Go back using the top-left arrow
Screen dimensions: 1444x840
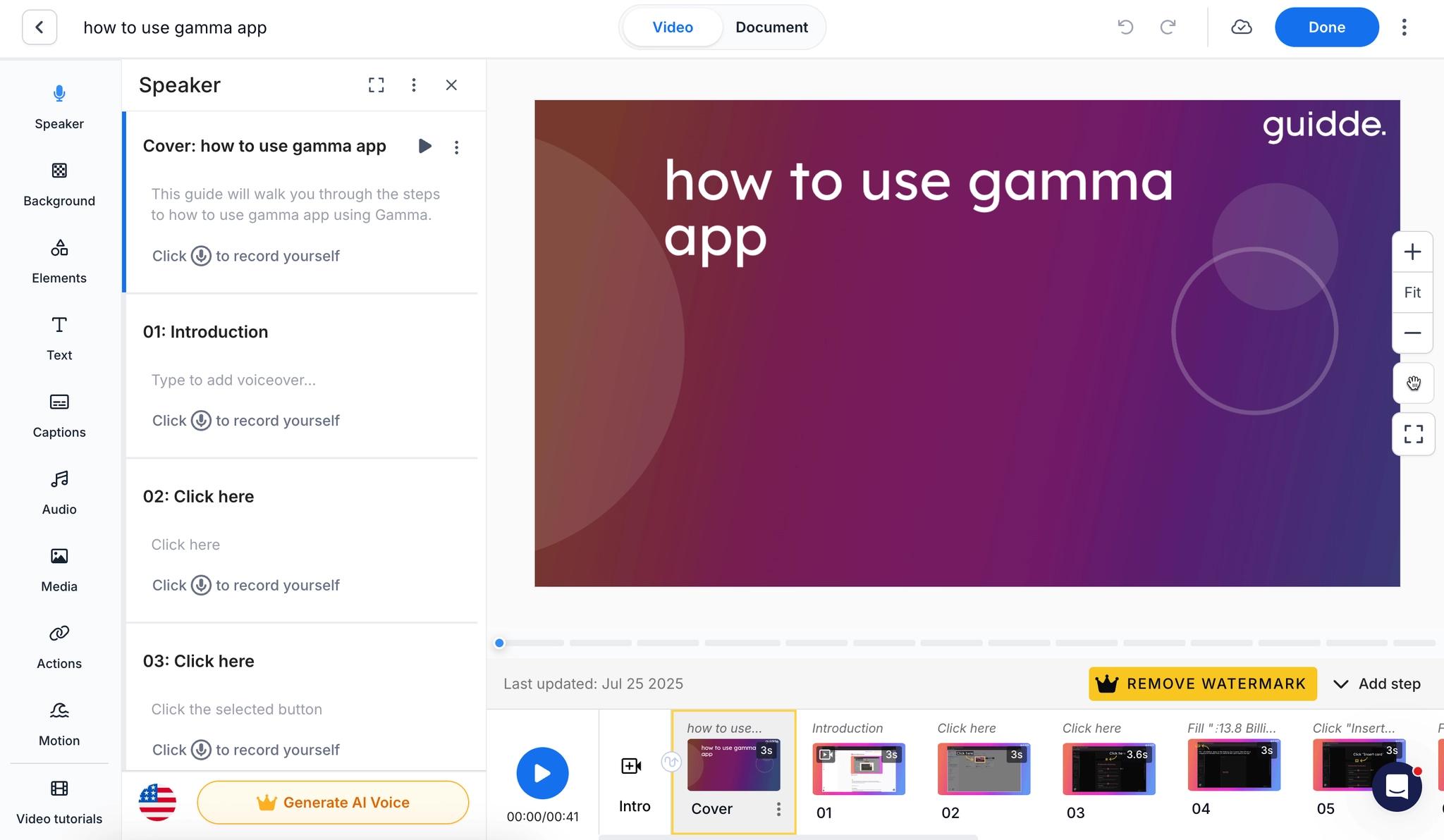[39, 27]
